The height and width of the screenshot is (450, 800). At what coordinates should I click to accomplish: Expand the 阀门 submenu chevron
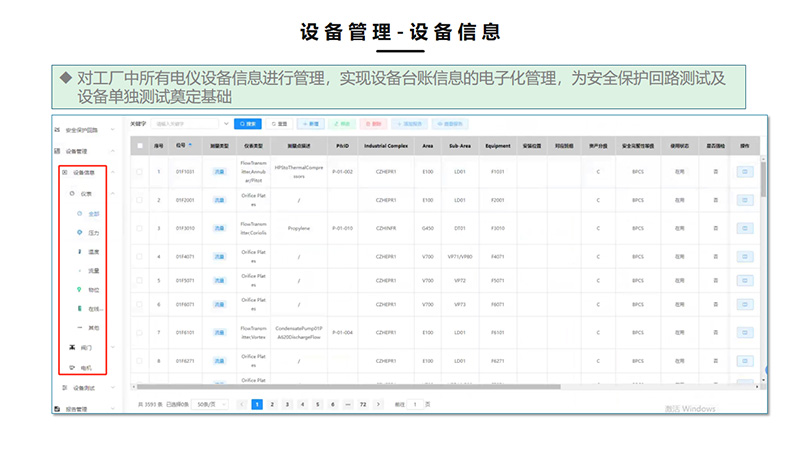(x=113, y=347)
